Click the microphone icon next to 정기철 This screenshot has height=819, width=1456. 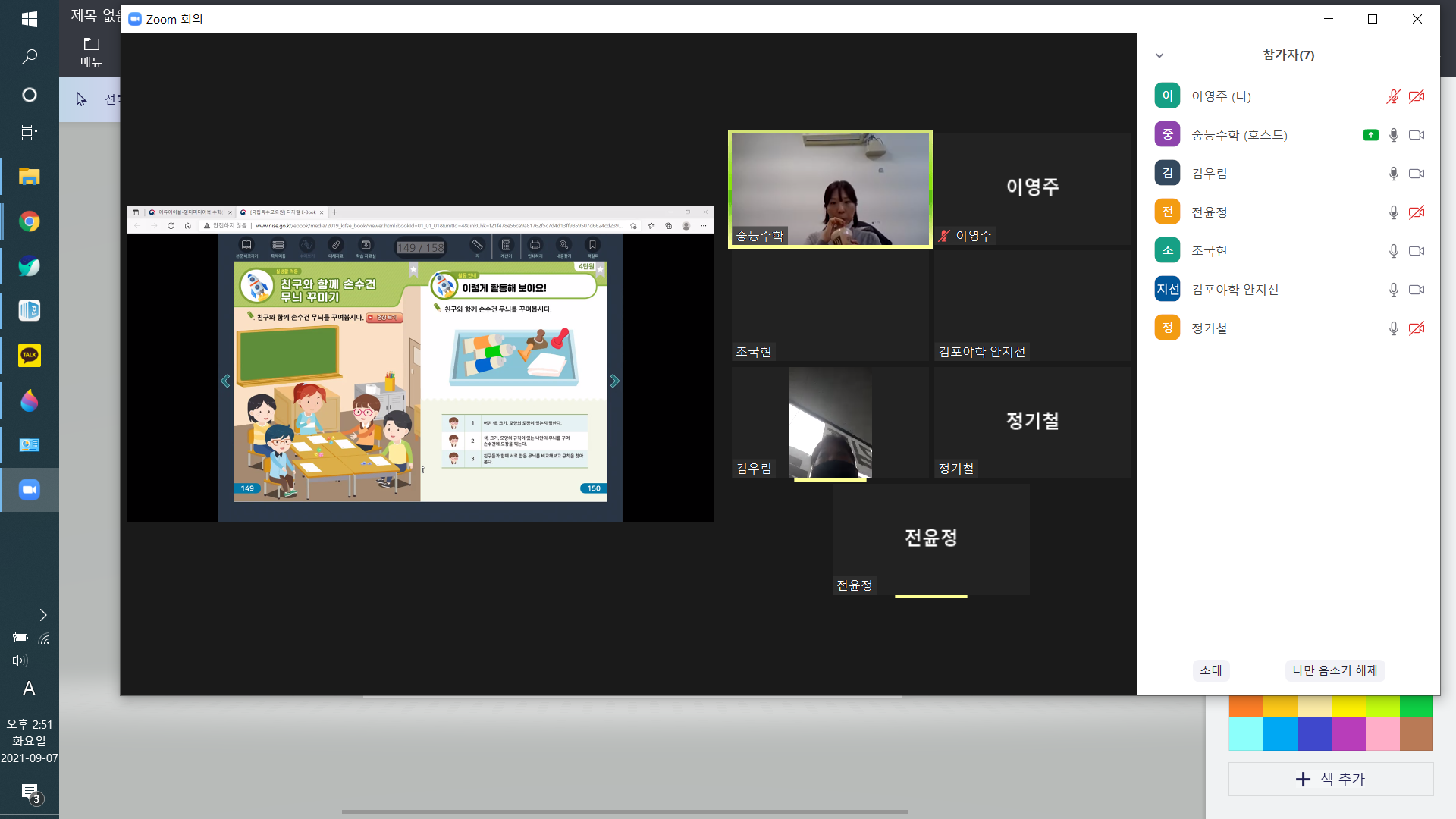(x=1393, y=328)
